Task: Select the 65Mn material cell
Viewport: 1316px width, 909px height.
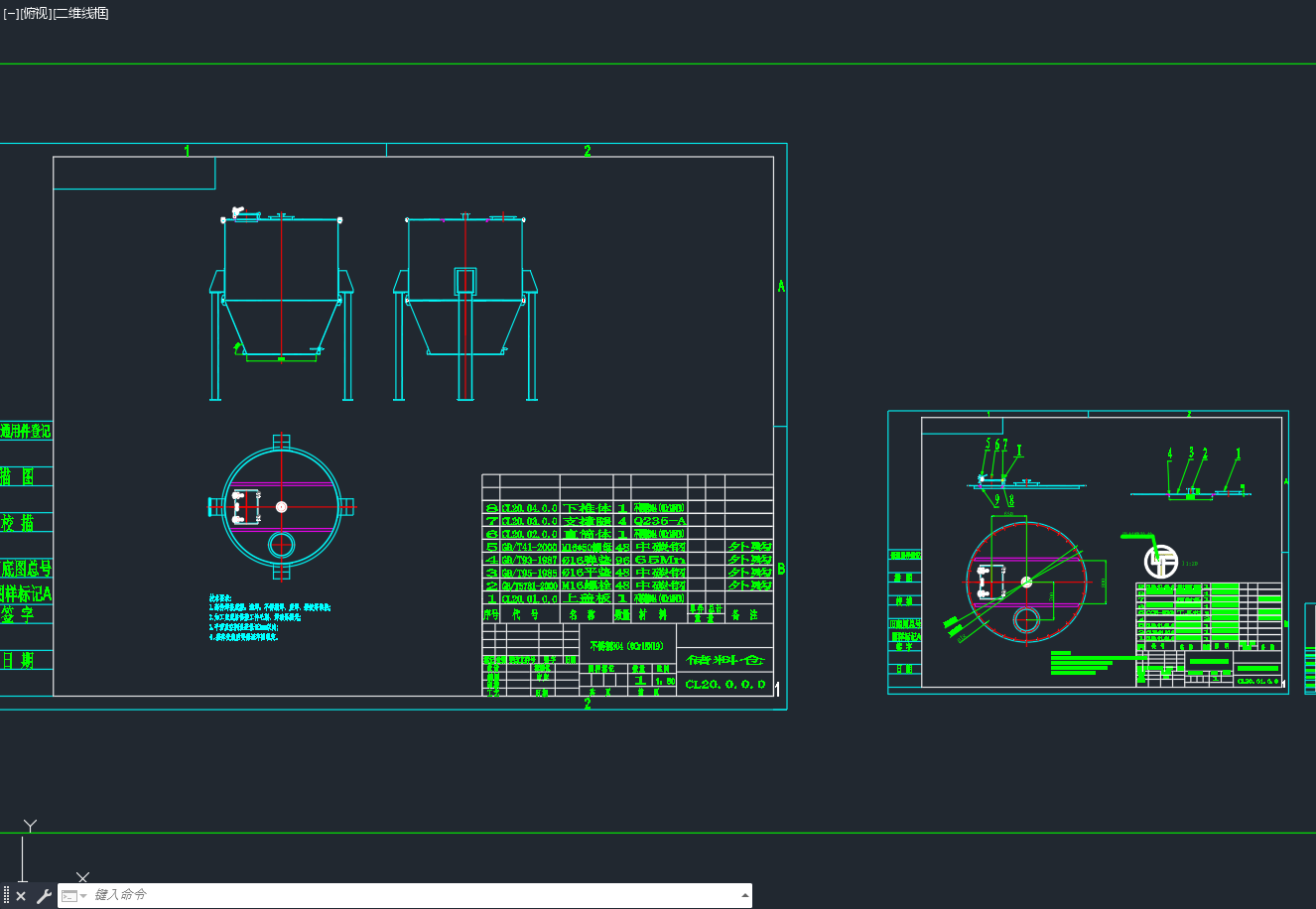Action: point(659,560)
